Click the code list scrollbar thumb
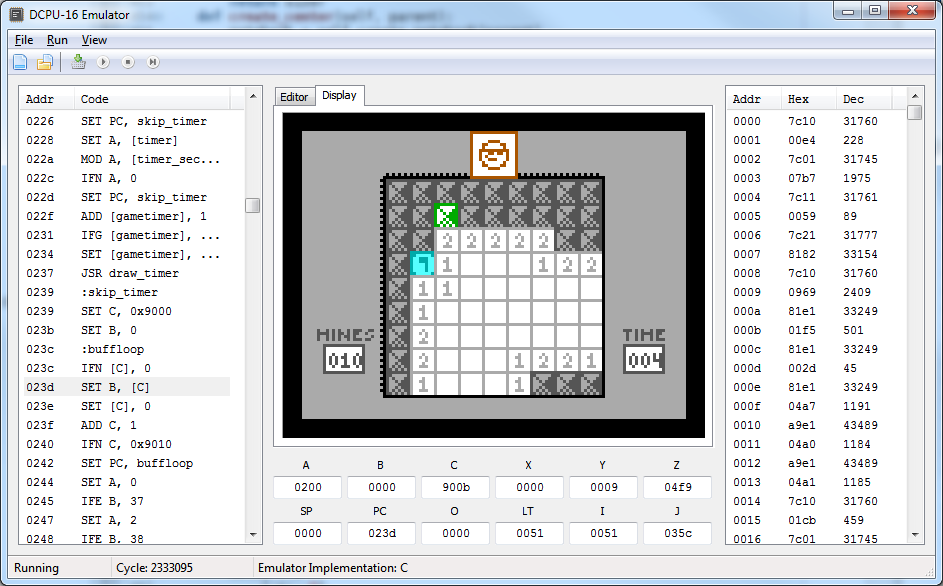Viewport: 943px width, 586px height. 253,205
